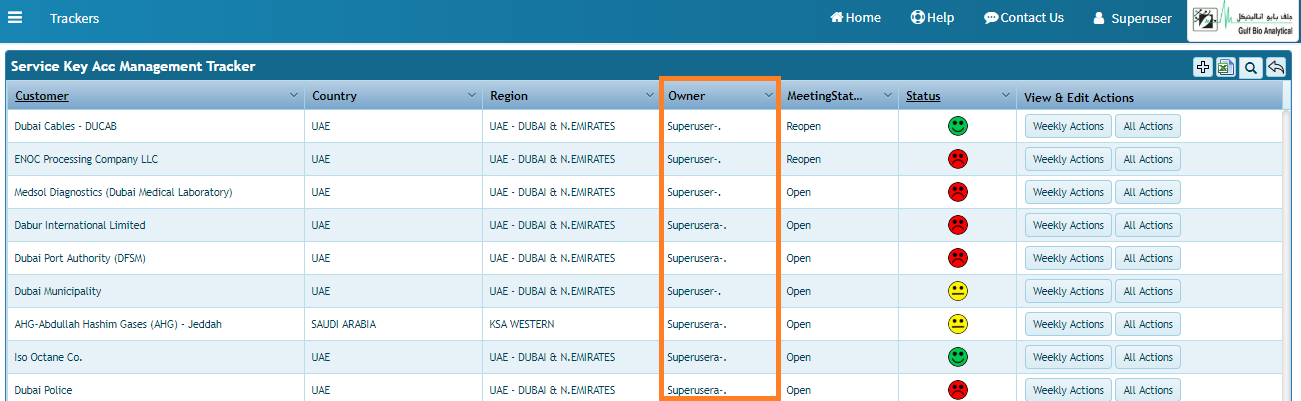The height and width of the screenshot is (401, 1301).
Task: Open All Actions for Dubai Municipality
Action: pos(1148,291)
